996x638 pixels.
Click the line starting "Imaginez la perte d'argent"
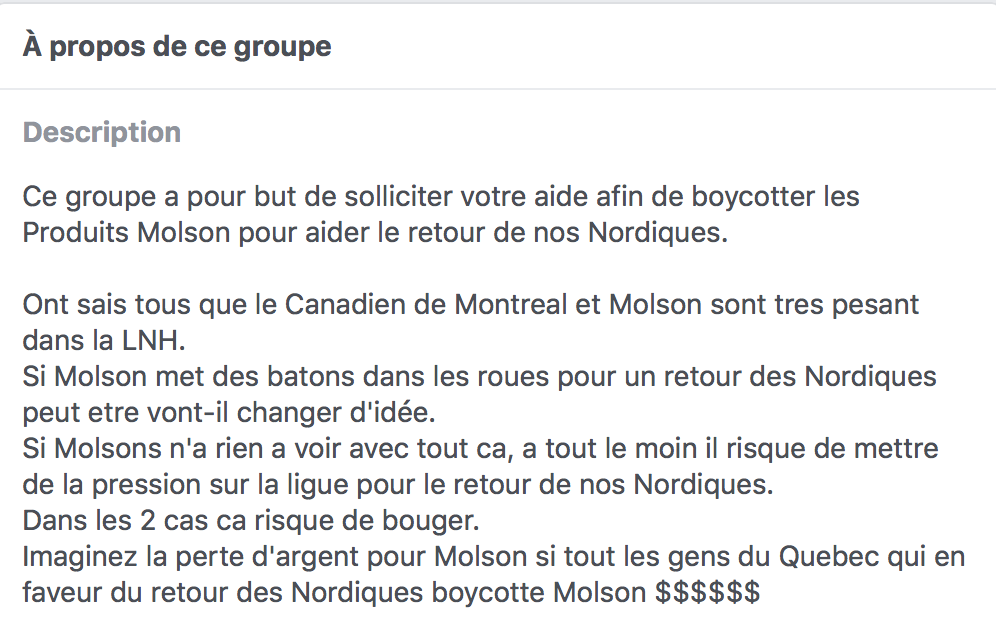coord(494,557)
